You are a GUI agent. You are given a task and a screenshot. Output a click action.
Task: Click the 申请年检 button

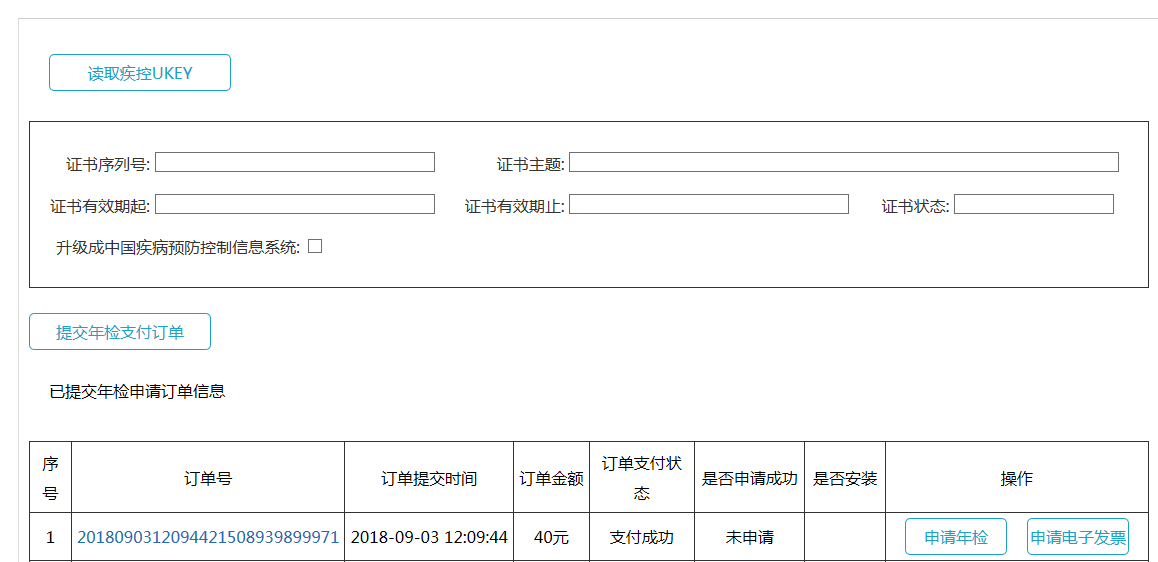pyautogui.click(x=955, y=537)
